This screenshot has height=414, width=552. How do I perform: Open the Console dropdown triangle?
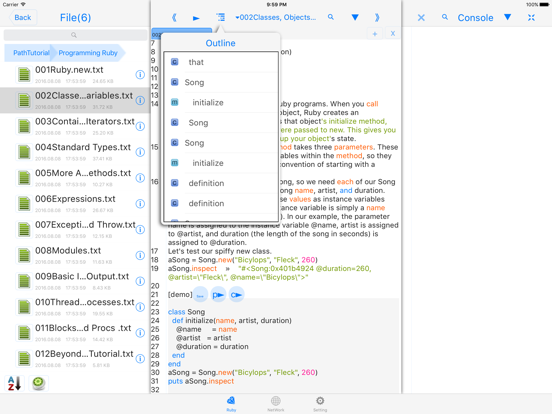point(507,17)
